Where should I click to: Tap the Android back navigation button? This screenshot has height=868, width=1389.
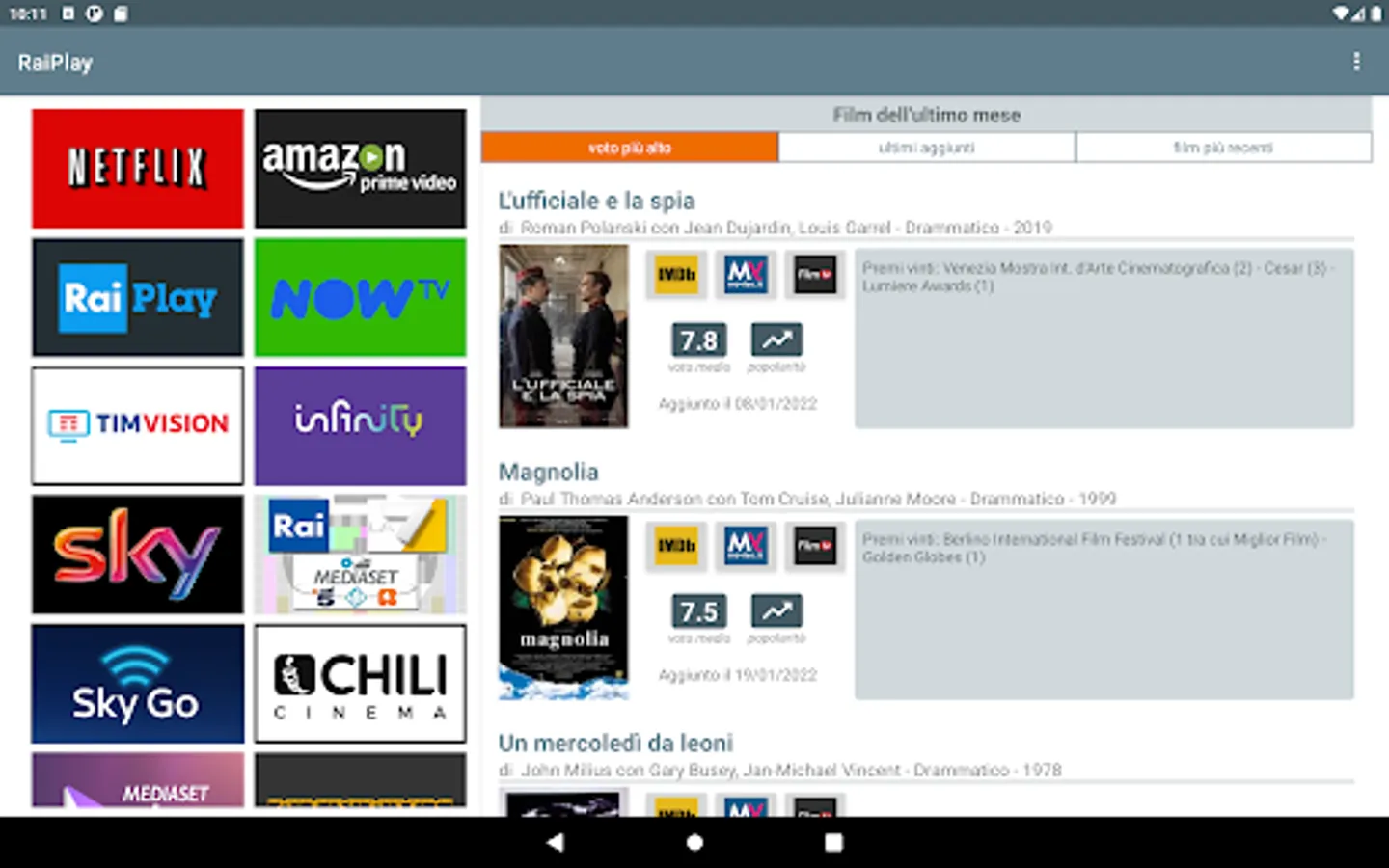click(x=555, y=842)
